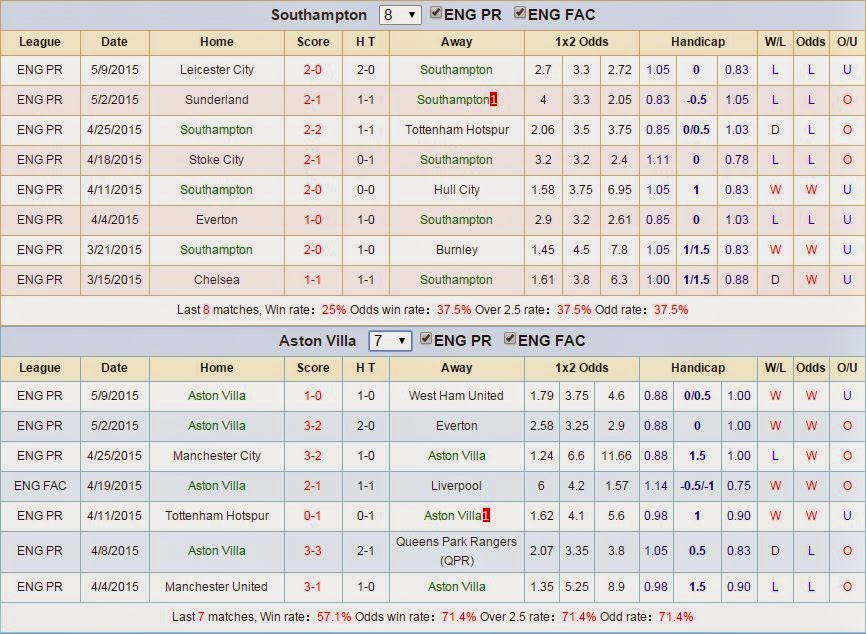Toggle Southampton ENG PR checkbox
Screen dimensions: 866x634
coord(436,13)
